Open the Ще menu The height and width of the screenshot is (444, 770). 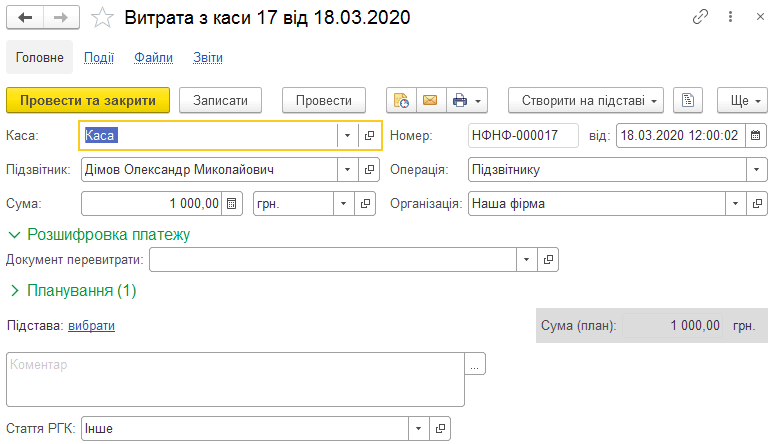click(x=742, y=100)
